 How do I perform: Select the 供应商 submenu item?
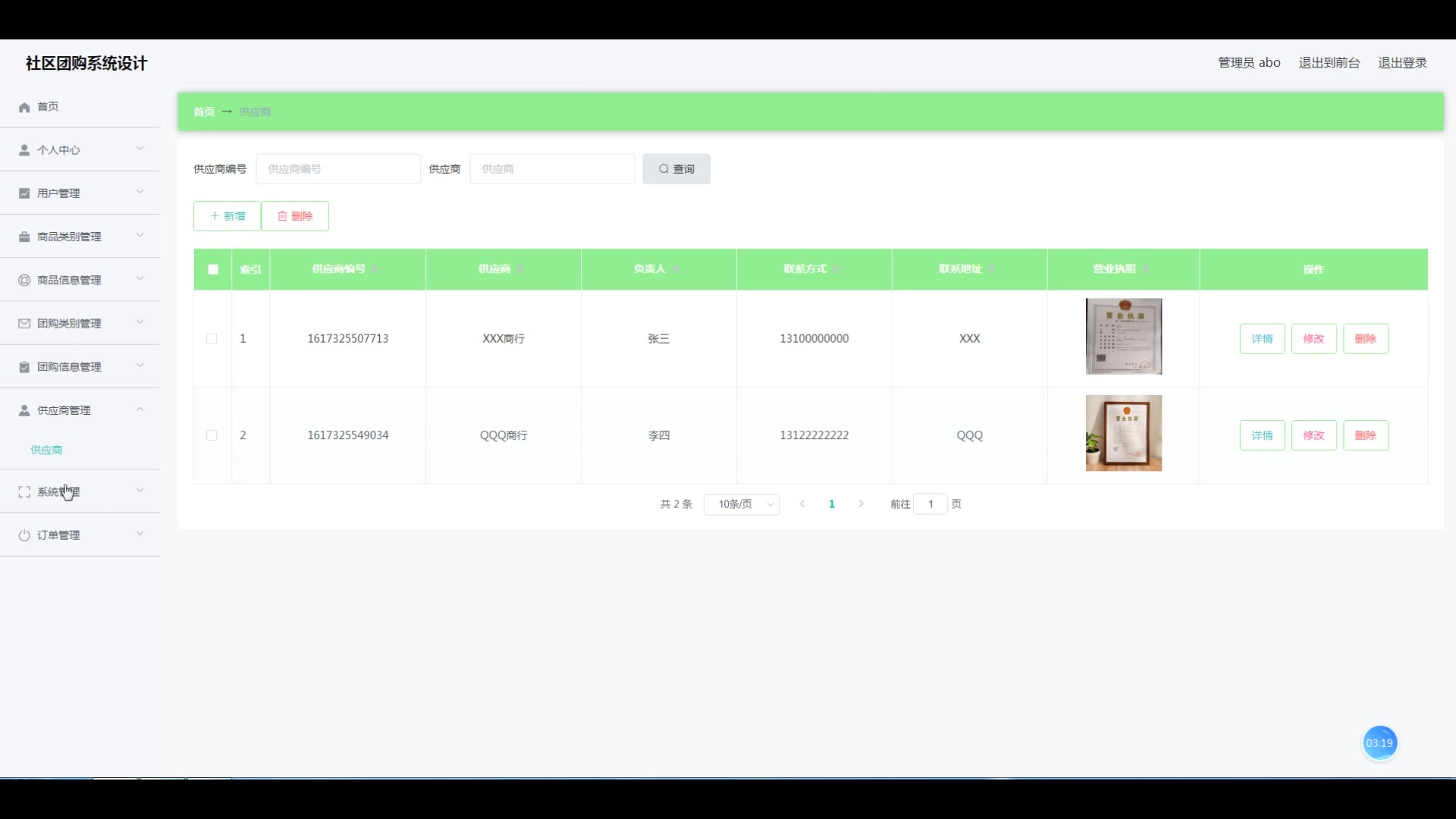tap(46, 450)
